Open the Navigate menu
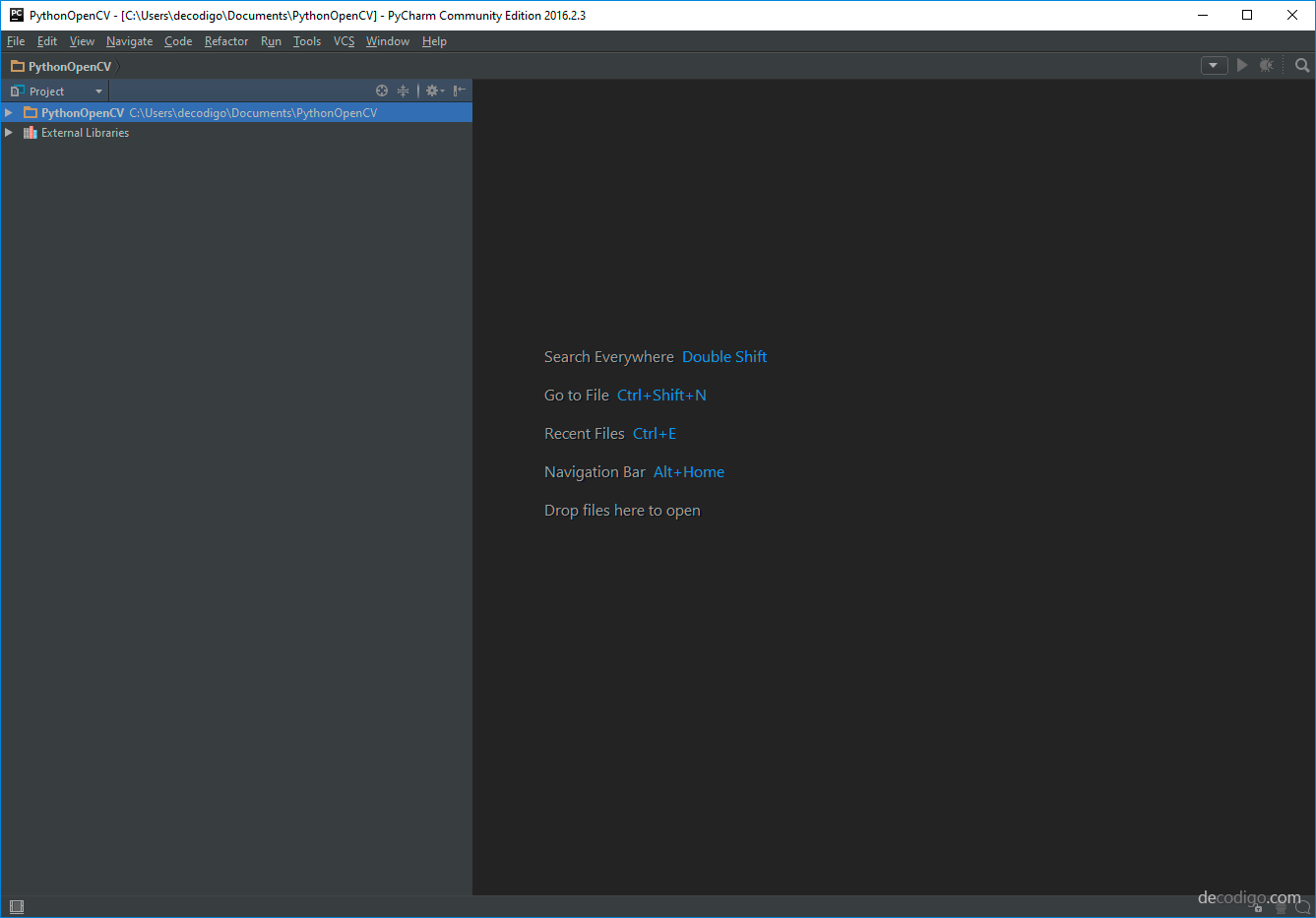 129,41
